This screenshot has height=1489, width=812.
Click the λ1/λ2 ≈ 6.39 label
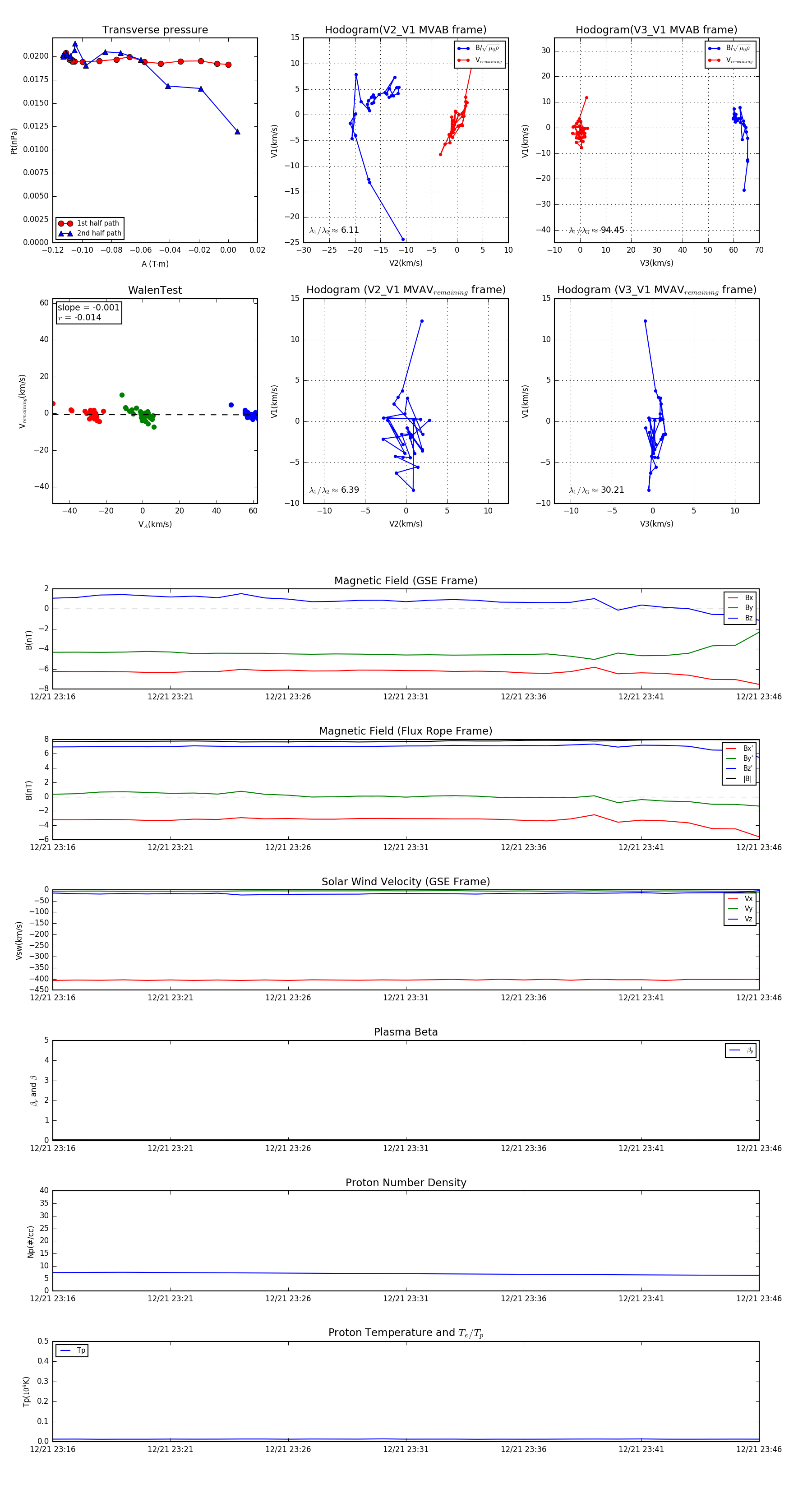[334, 490]
